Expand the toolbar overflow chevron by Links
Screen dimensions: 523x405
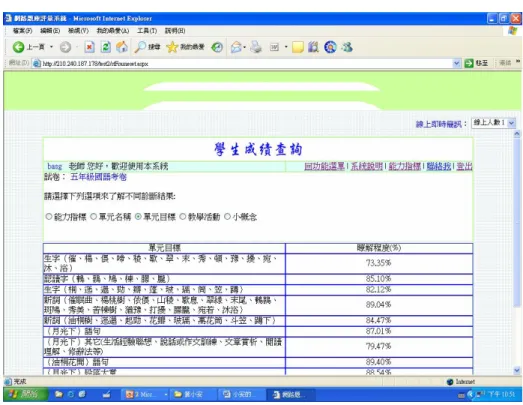pos(518,61)
